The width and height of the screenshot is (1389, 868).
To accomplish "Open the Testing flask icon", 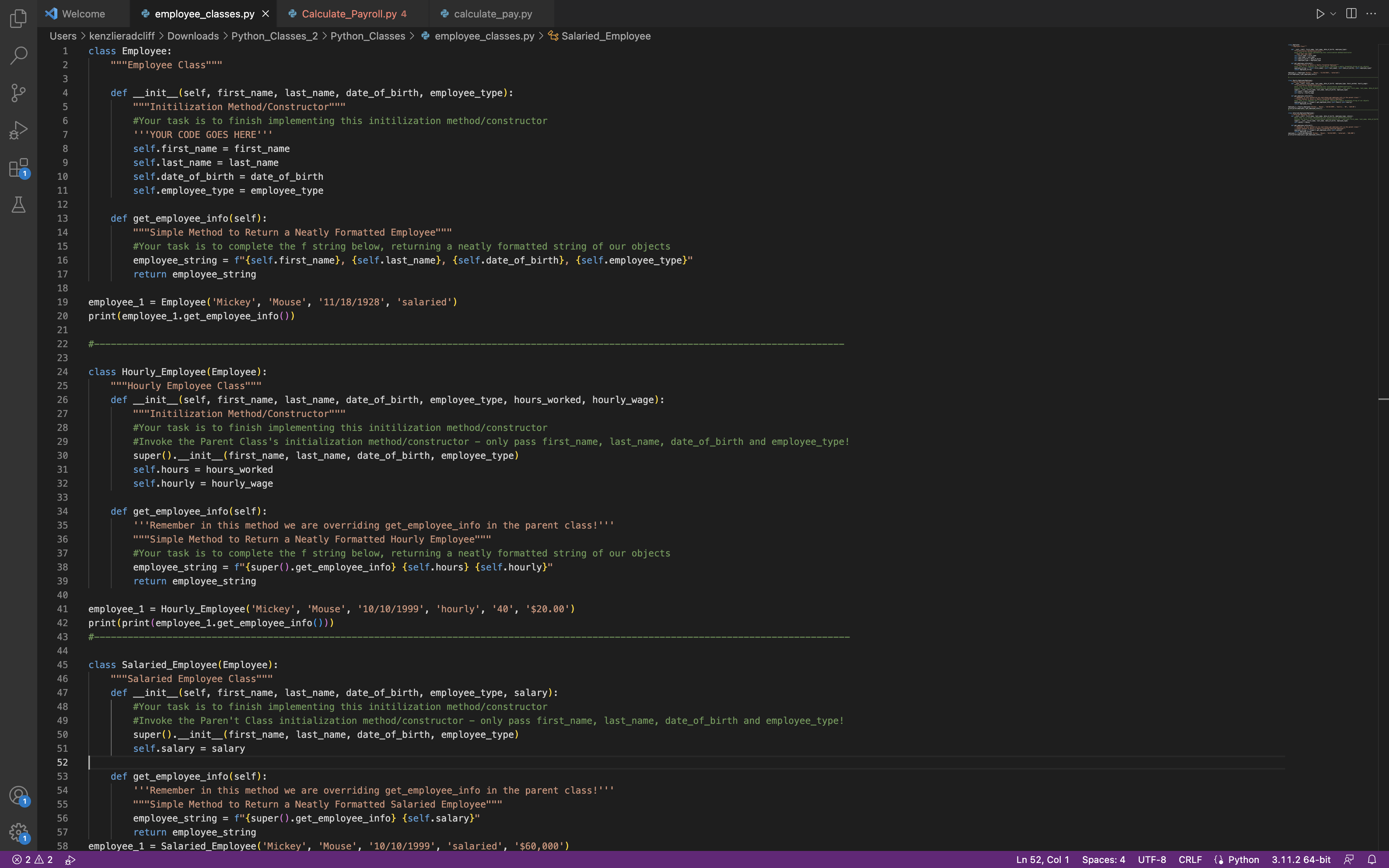I will coord(18,205).
